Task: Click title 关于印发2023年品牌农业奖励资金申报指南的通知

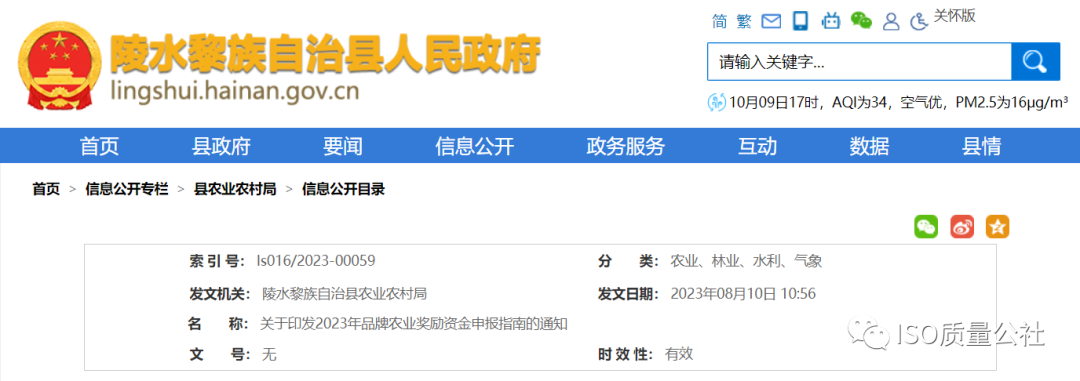Action: point(413,323)
